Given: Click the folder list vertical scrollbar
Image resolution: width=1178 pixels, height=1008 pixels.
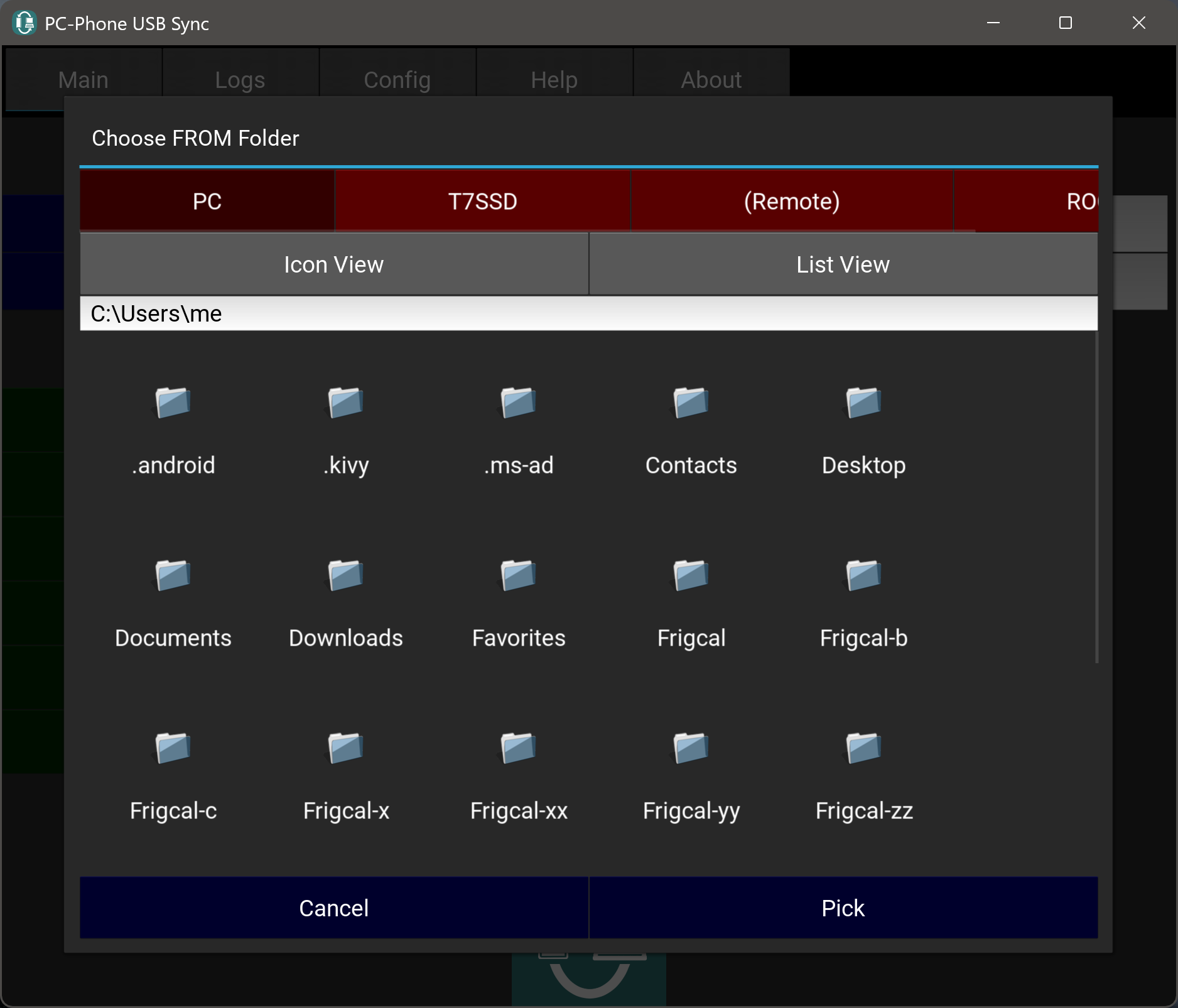Looking at the screenshot, I should (x=1096, y=496).
